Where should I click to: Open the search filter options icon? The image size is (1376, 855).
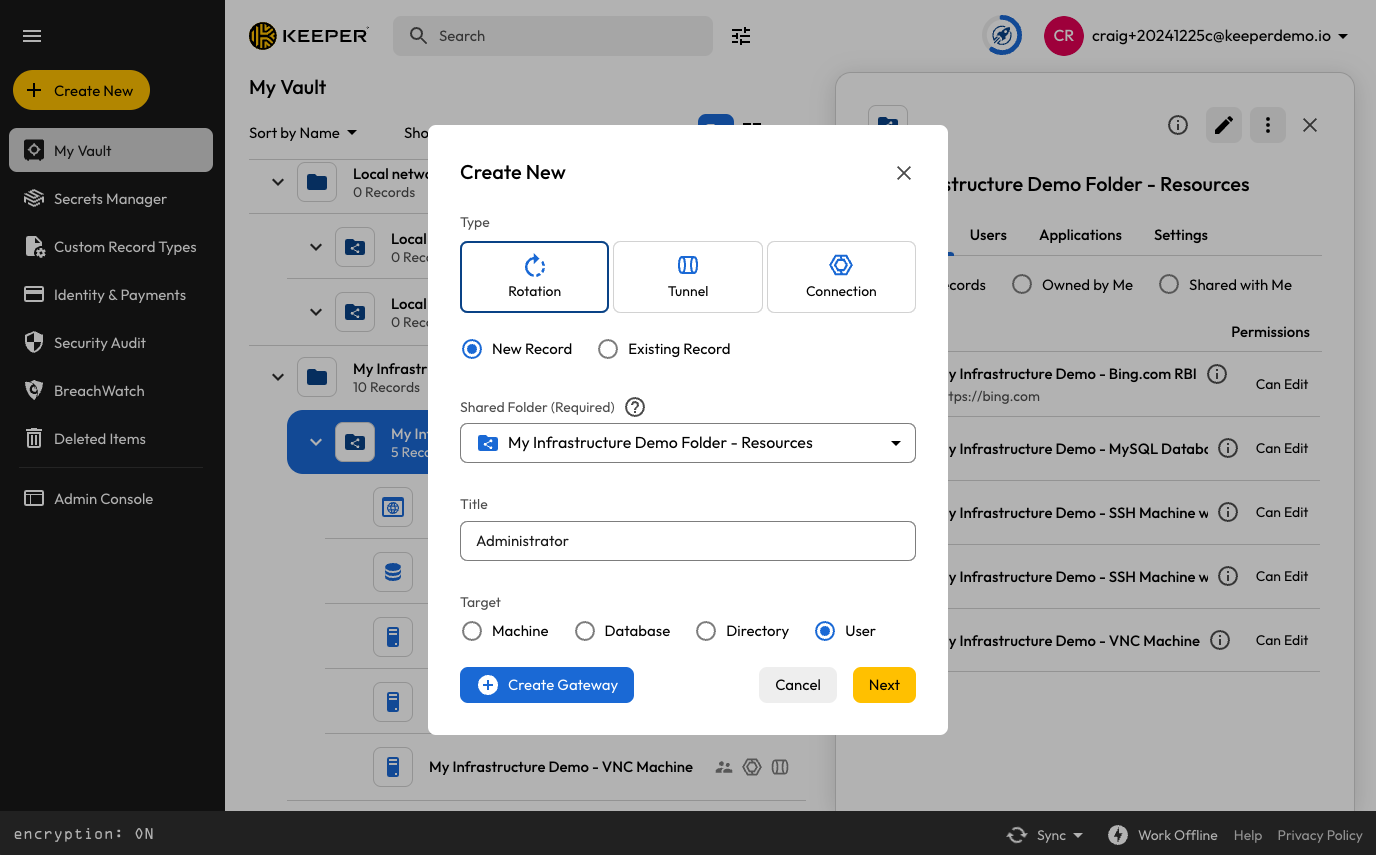pos(741,36)
